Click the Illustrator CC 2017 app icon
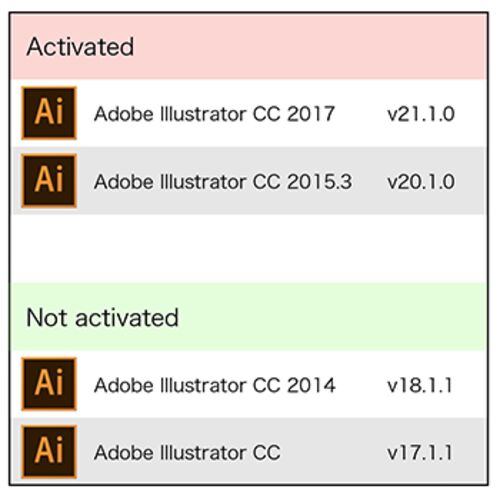 49,113
